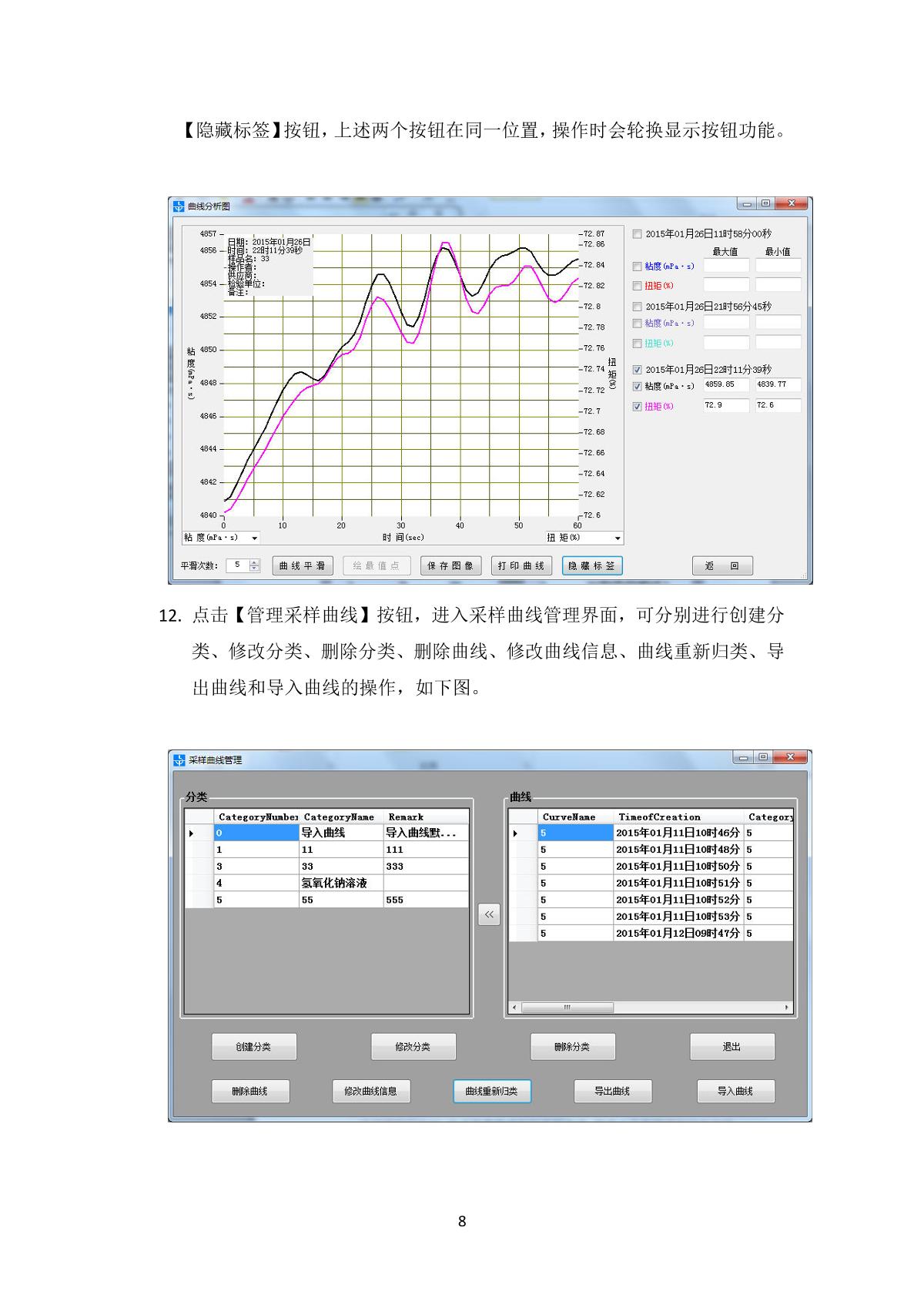Viewport: 924px width, 1308px height.
Task: Select curve created 2015年01月11日10时48分
Action: (678, 850)
